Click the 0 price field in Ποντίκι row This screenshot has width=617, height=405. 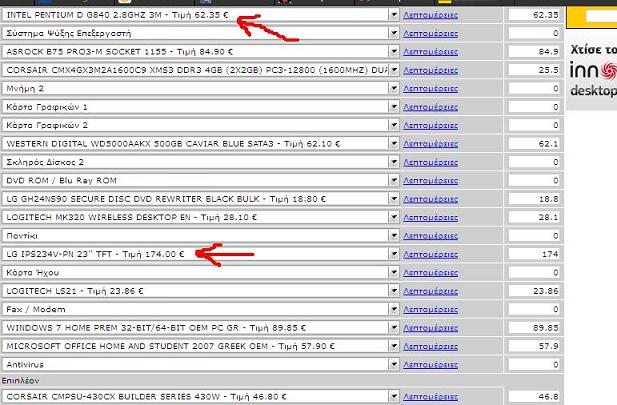(x=534, y=236)
